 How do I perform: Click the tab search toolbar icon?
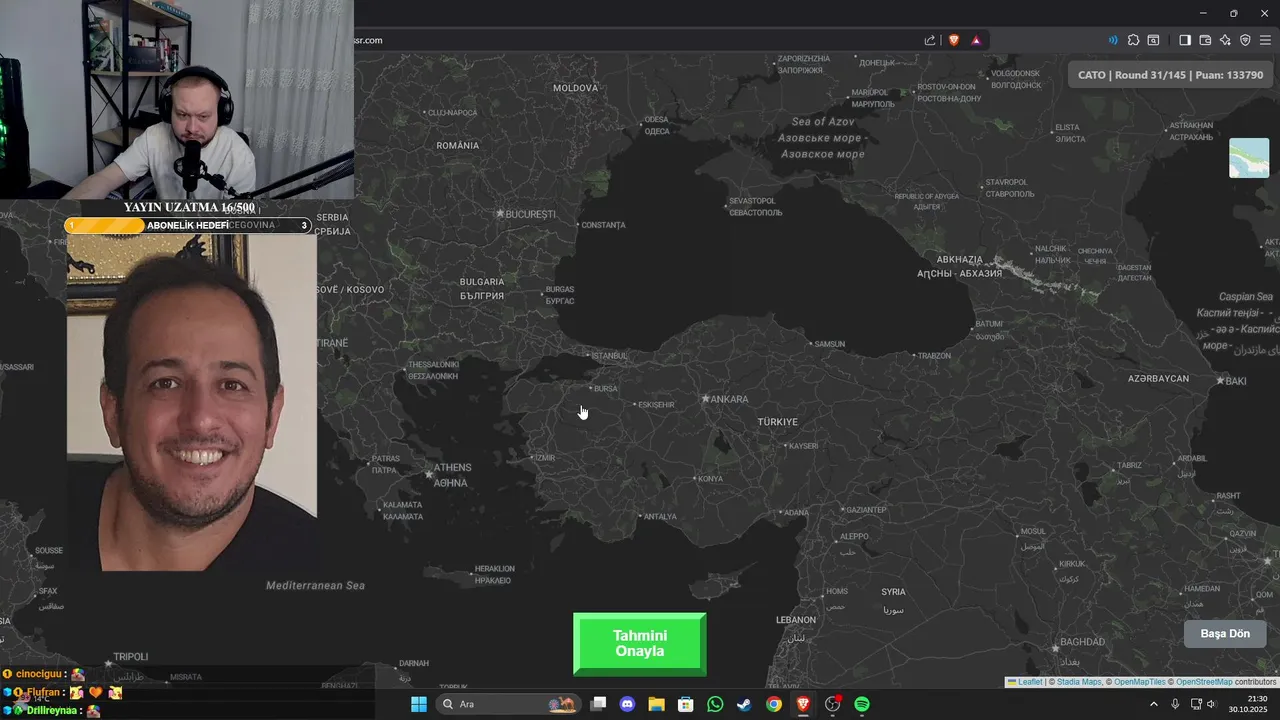[x=1153, y=40]
